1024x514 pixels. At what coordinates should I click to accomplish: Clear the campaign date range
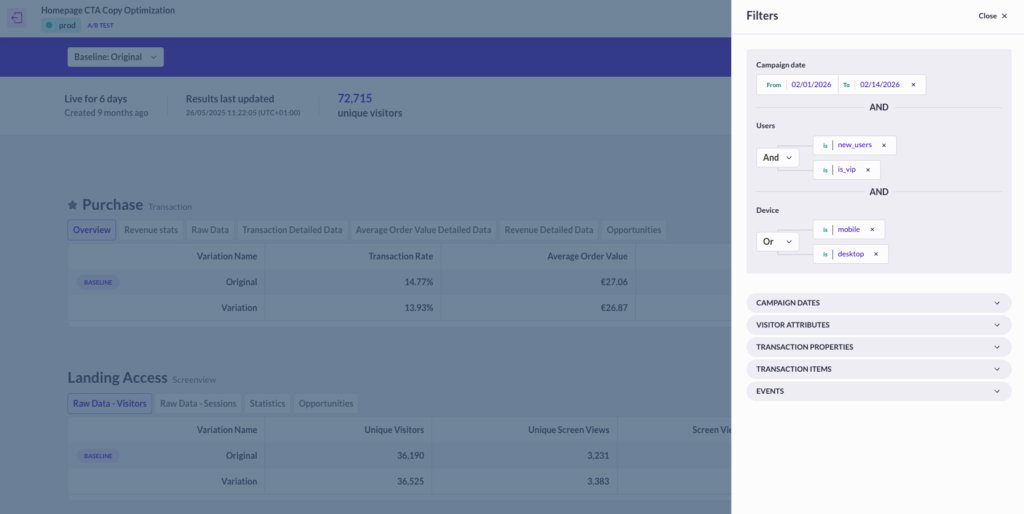pyautogui.click(x=913, y=85)
